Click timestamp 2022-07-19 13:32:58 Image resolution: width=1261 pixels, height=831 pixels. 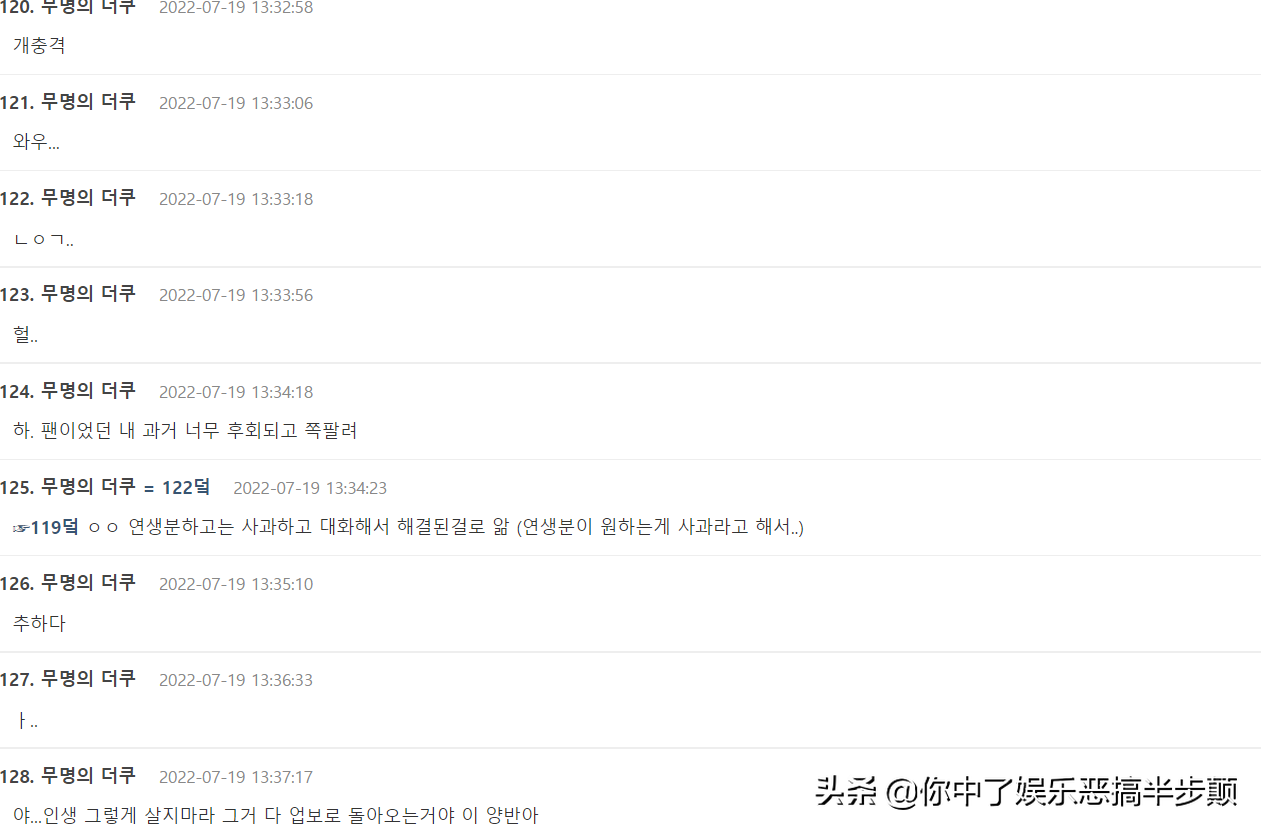(236, 7)
